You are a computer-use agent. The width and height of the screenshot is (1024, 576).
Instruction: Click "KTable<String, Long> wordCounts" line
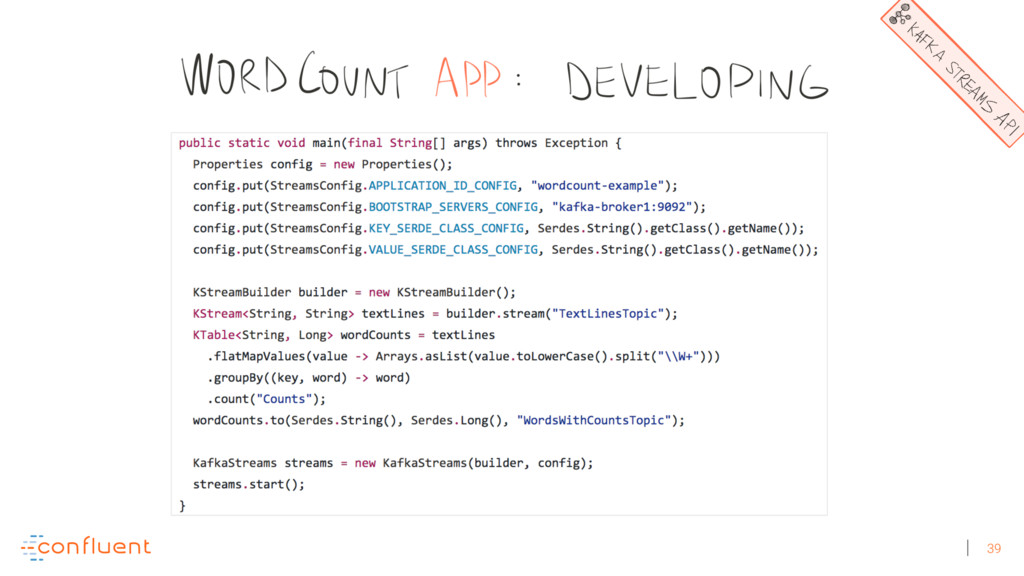[344, 335]
